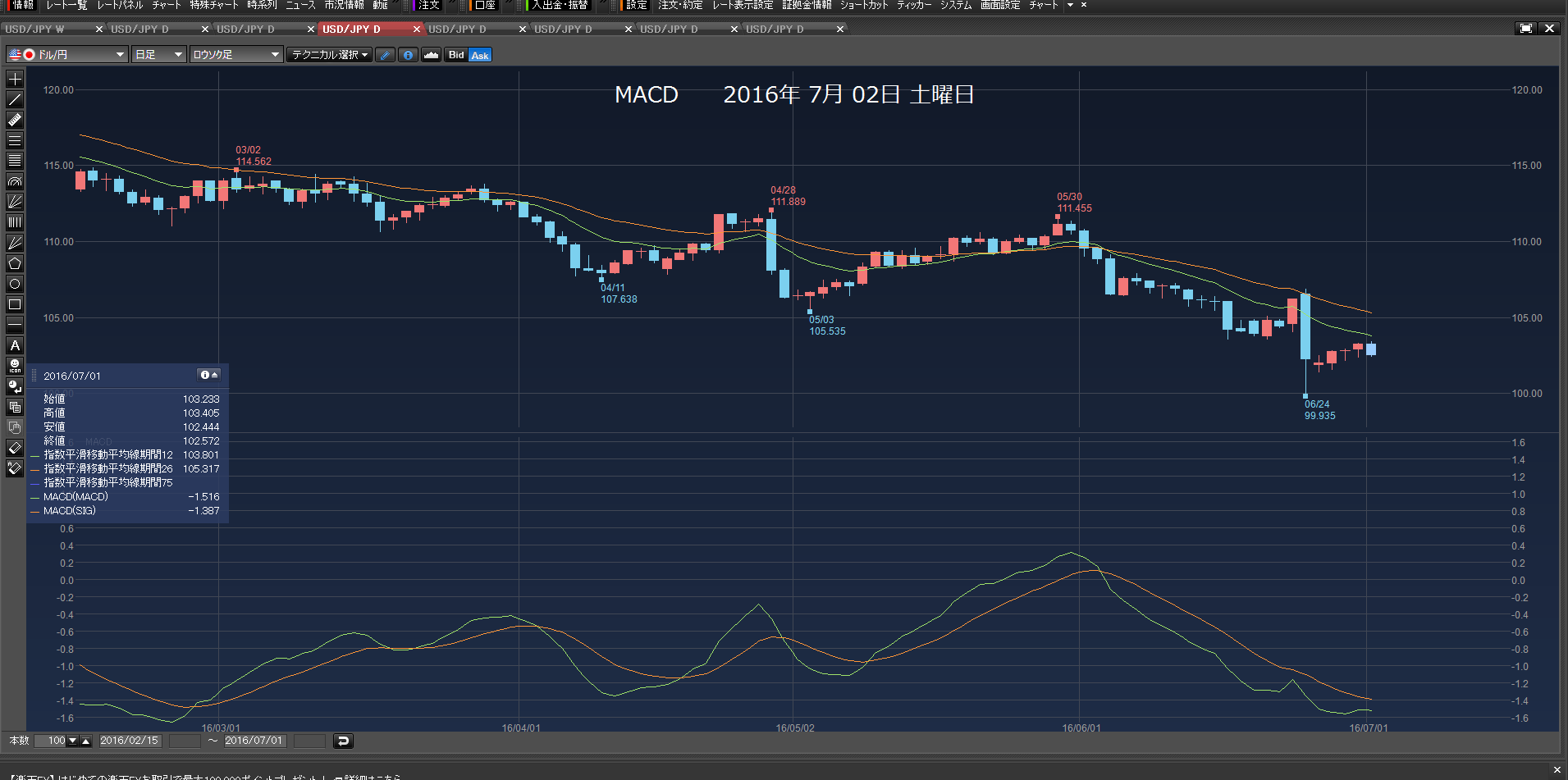The width and height of the screenshot is (1568, 780).
Task: Select the four horizontal lines tool
Action: click(15, 141)
